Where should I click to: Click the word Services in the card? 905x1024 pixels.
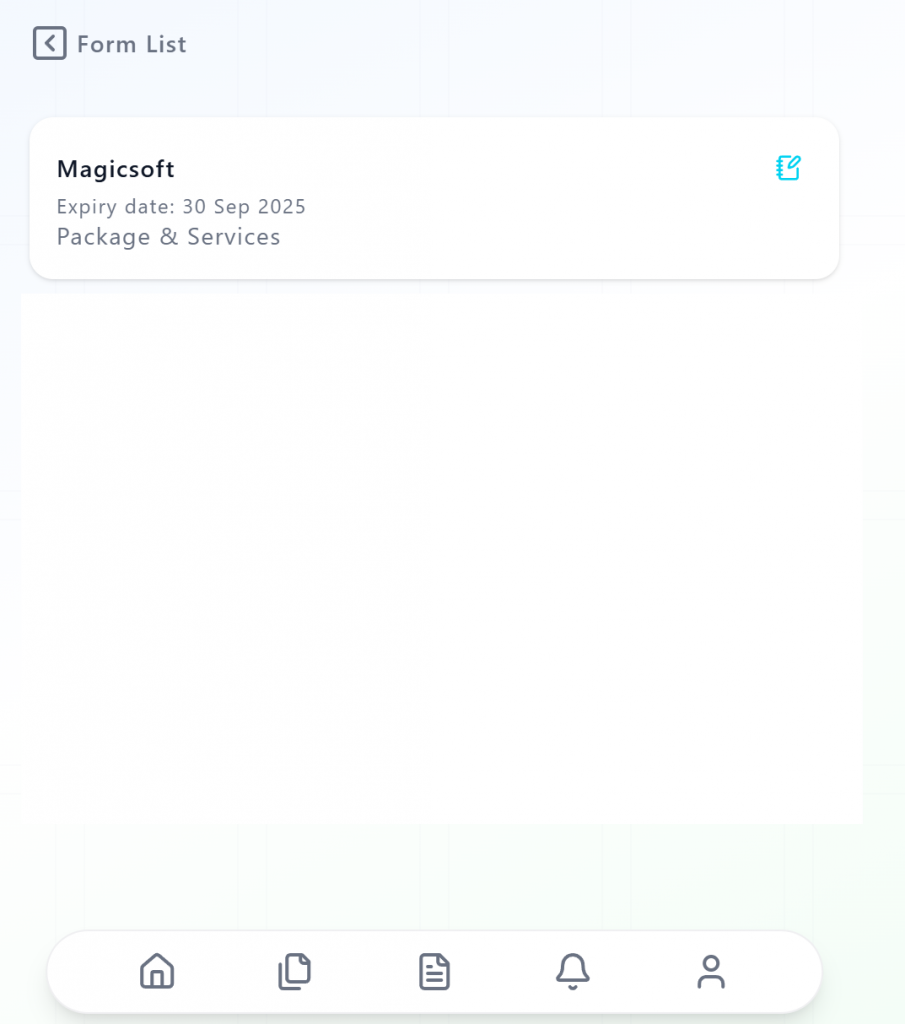pyautogui.click(x=234, y=236)
